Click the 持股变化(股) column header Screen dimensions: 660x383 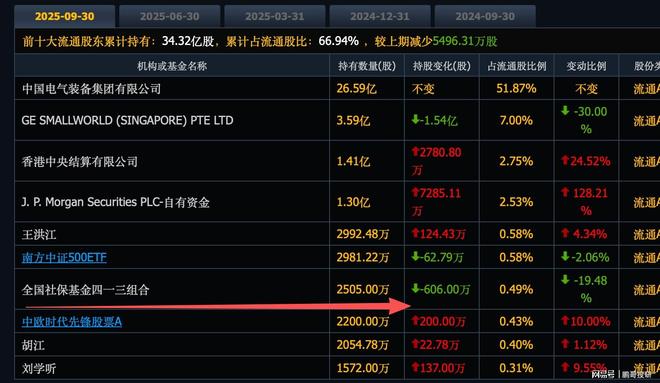coord(442,66)
